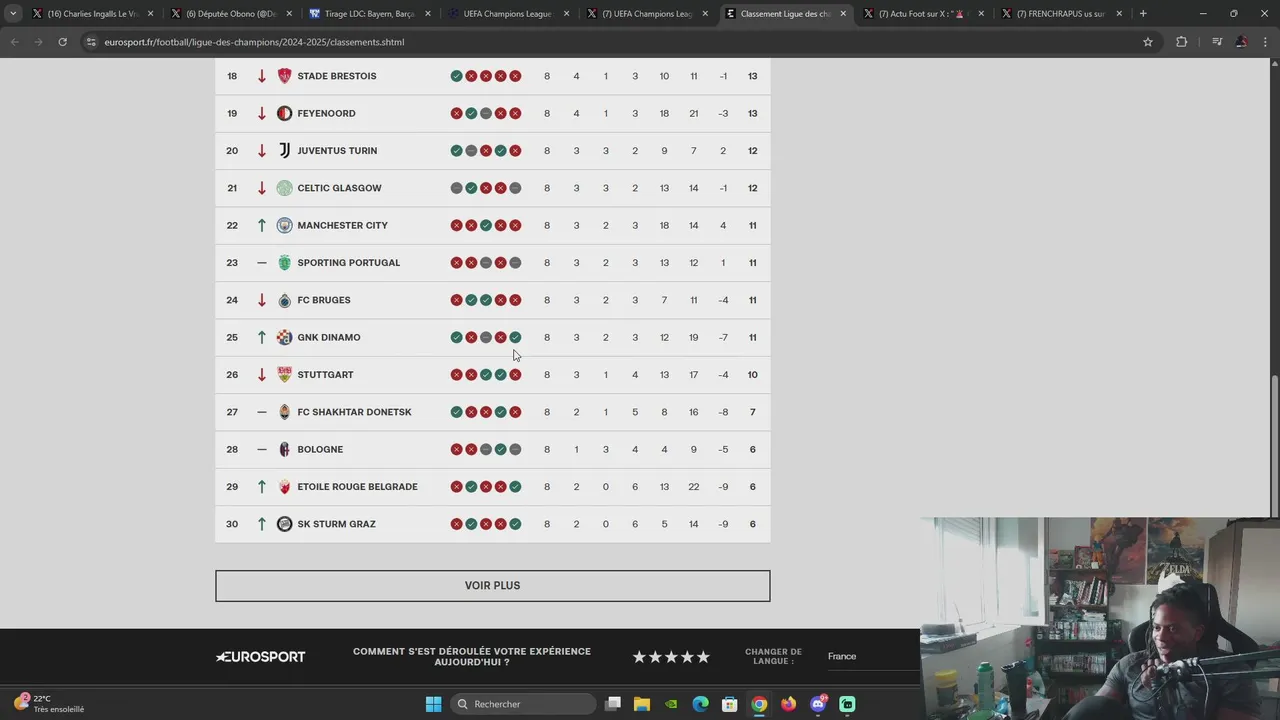Screen dimensions: 1280x720
Task: Click the SK Sturm Graz logo
Action: [x=284, y=524]
